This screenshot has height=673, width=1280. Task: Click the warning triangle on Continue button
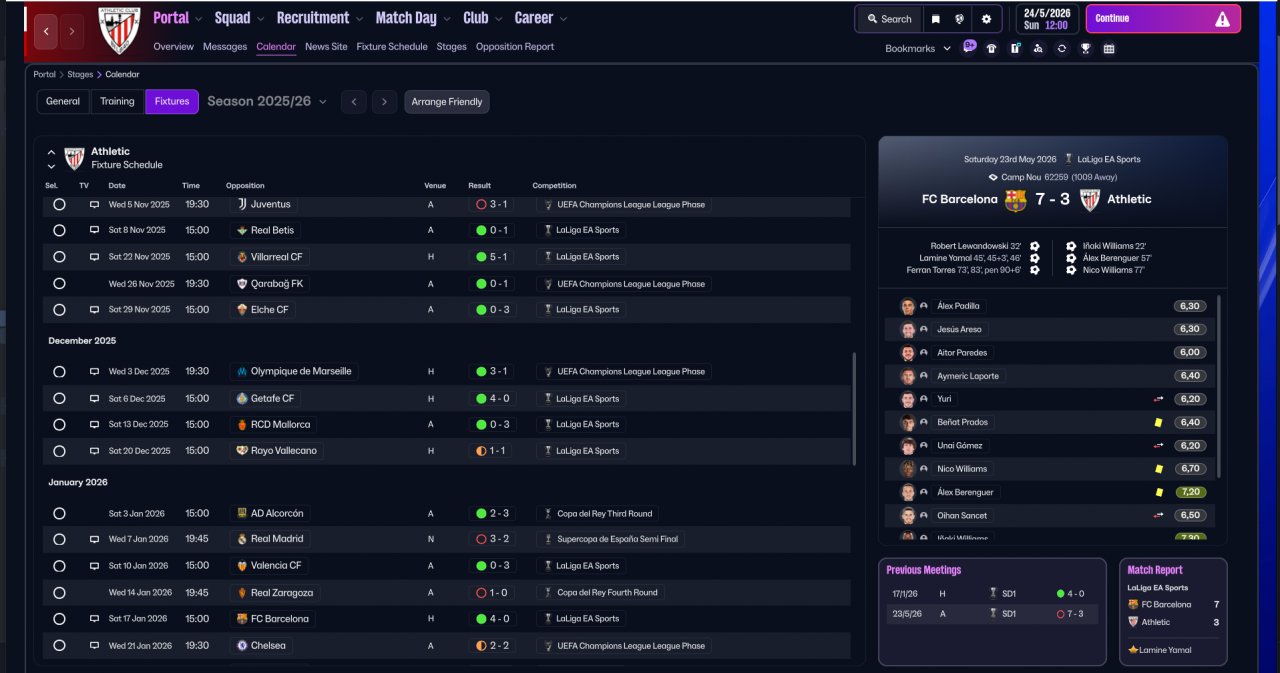pyautogui.click(x=1222, y=19)
